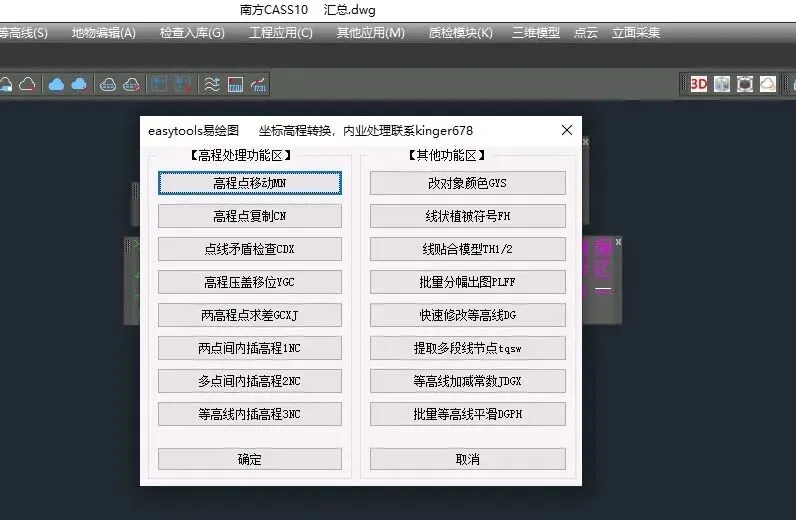This screenshot has height=520, width=796.
Task: Click 多点间内插高程2NC button
Action: point(250,381)
